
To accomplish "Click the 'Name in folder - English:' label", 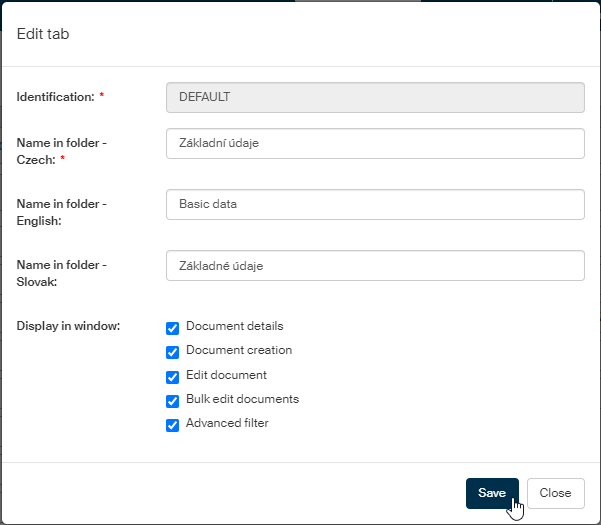I will pyautogui.click(x=61, y=212).
